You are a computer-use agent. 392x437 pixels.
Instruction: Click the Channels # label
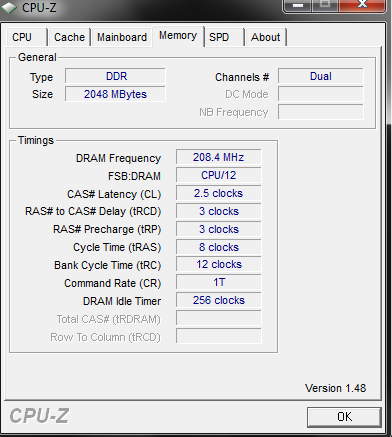point(242,77)
